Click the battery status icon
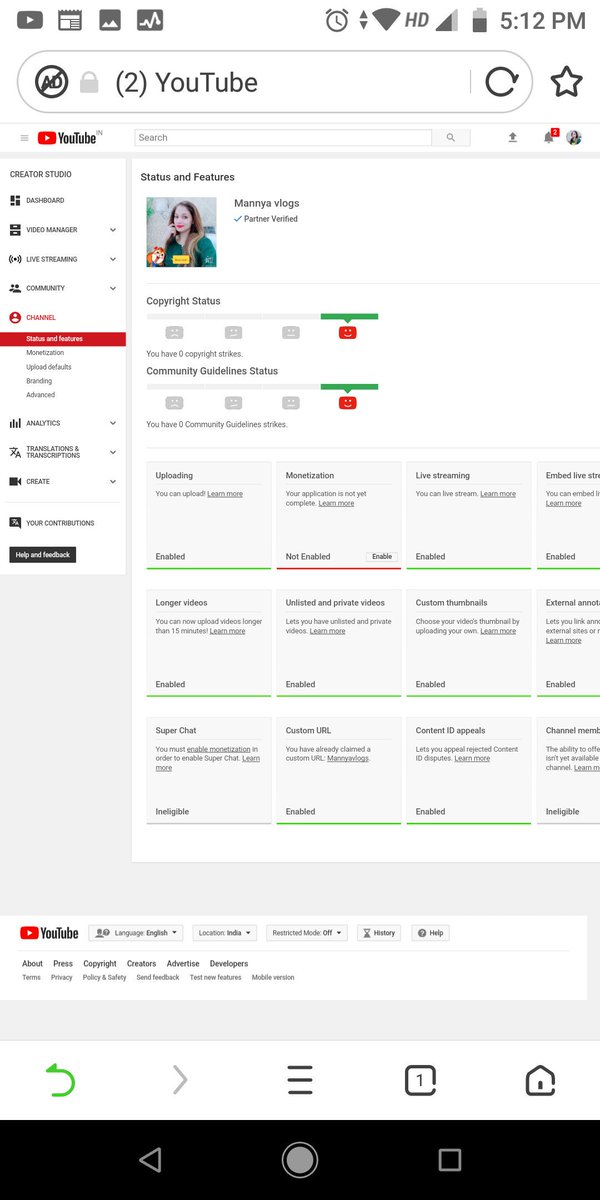 (x=479, y=20)
